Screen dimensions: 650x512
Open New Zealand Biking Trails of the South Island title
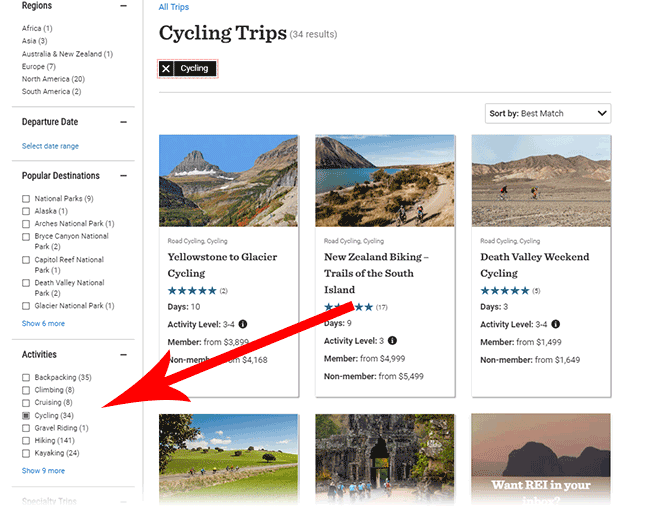tap(376, 273)
